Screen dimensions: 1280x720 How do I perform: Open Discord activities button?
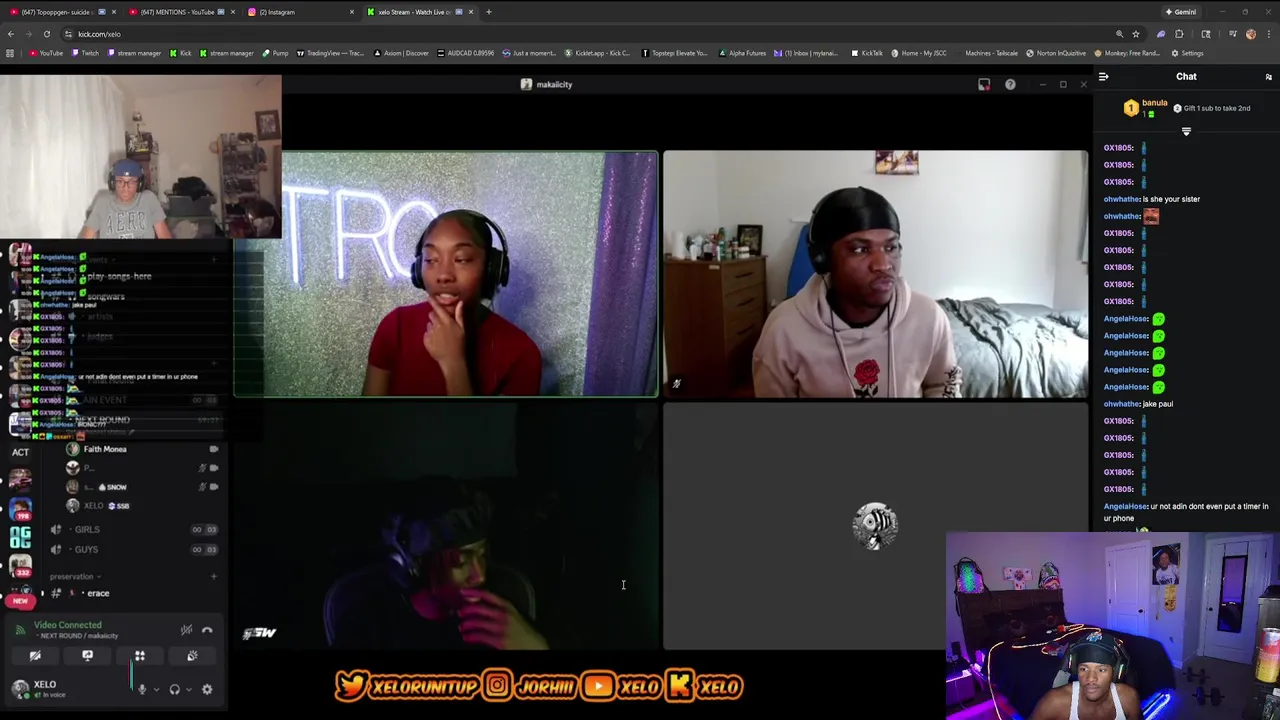[x=140, y=656]
